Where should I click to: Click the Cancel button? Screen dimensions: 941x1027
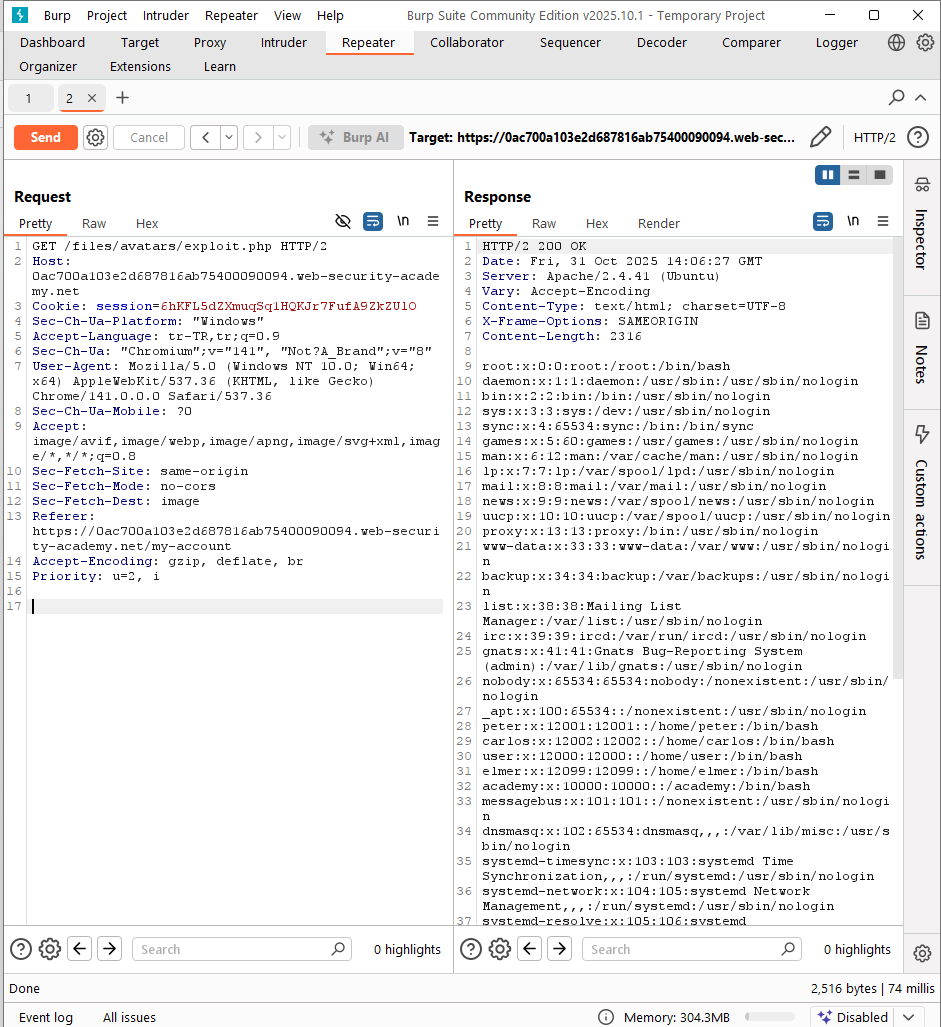[x=149, y=138]
